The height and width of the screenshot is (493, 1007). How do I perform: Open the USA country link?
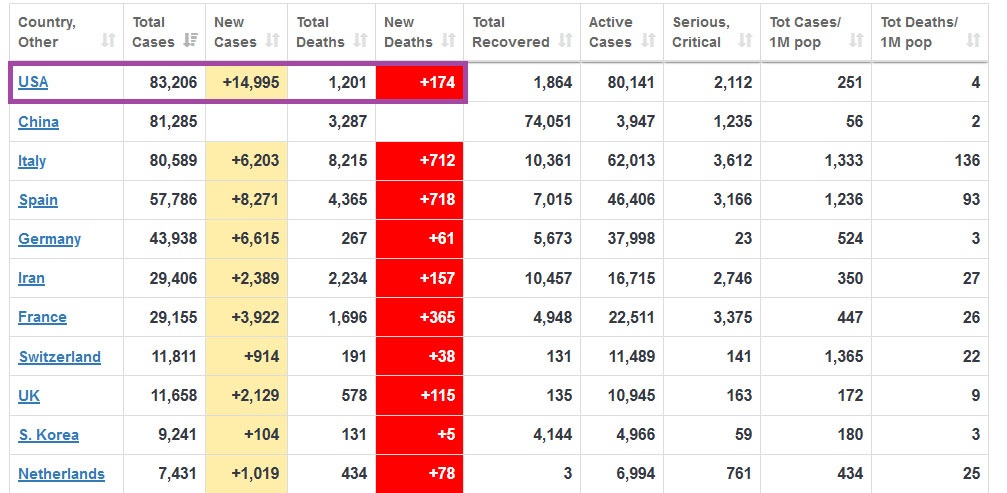(x=33, y=82)
